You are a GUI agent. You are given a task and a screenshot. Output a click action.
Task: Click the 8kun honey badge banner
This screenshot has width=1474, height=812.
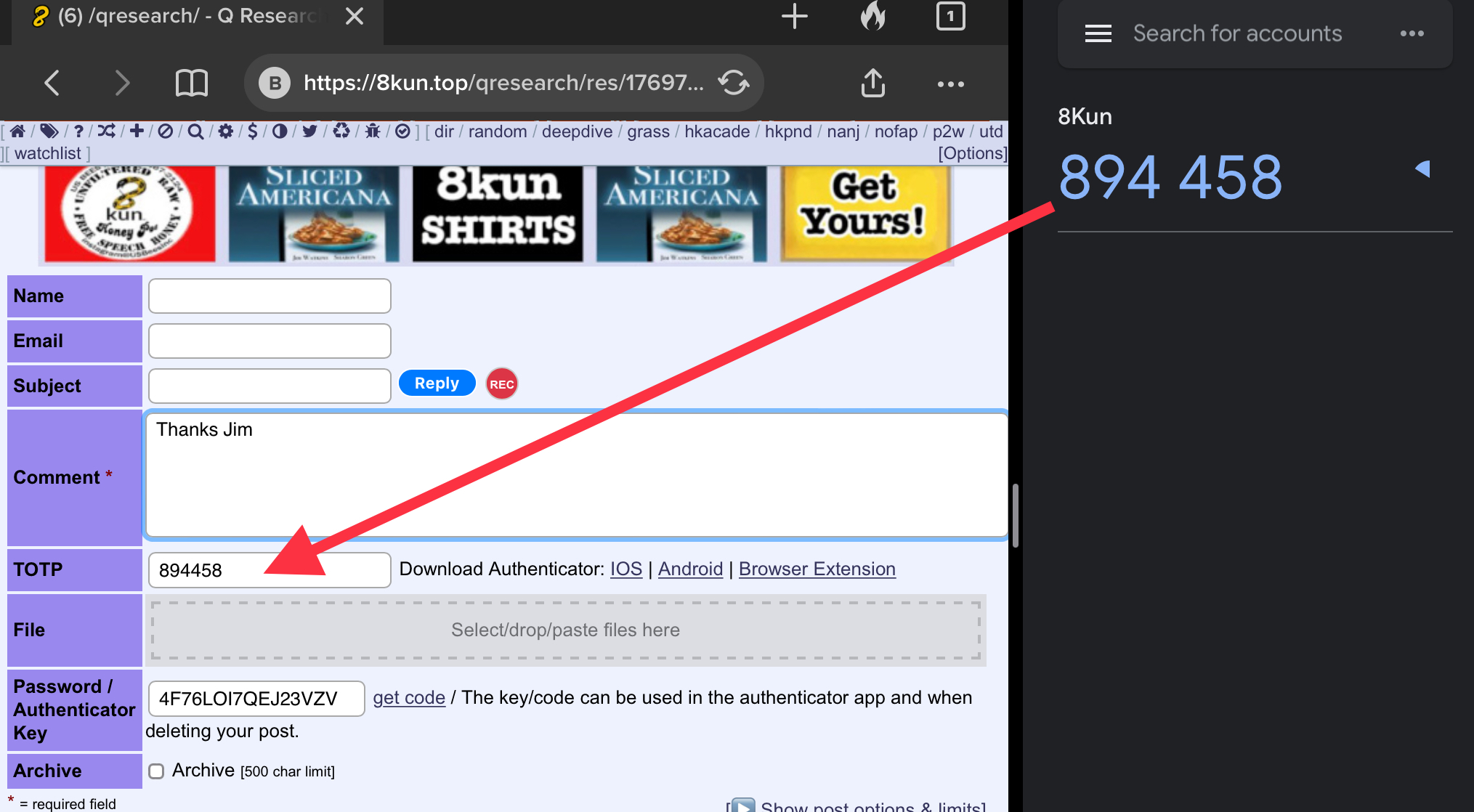129,214
